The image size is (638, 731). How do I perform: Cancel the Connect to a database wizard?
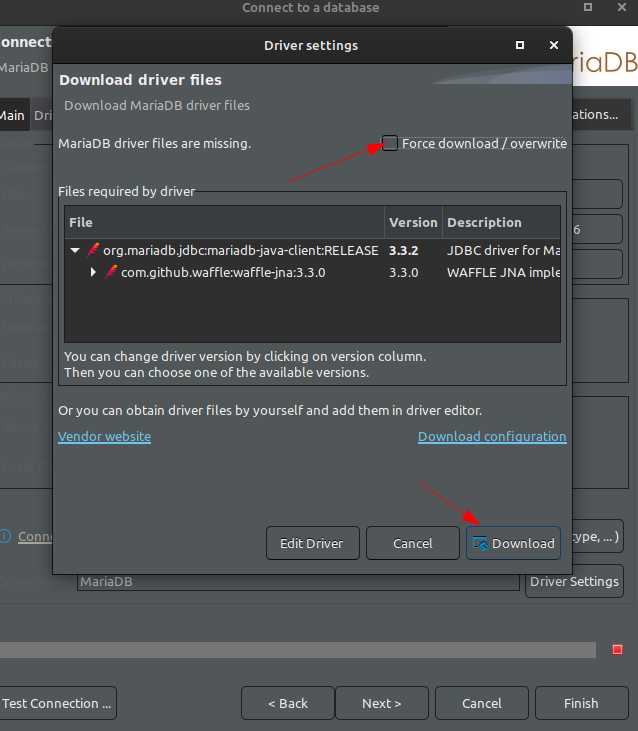pyautogui.click(x=482, y=703)
